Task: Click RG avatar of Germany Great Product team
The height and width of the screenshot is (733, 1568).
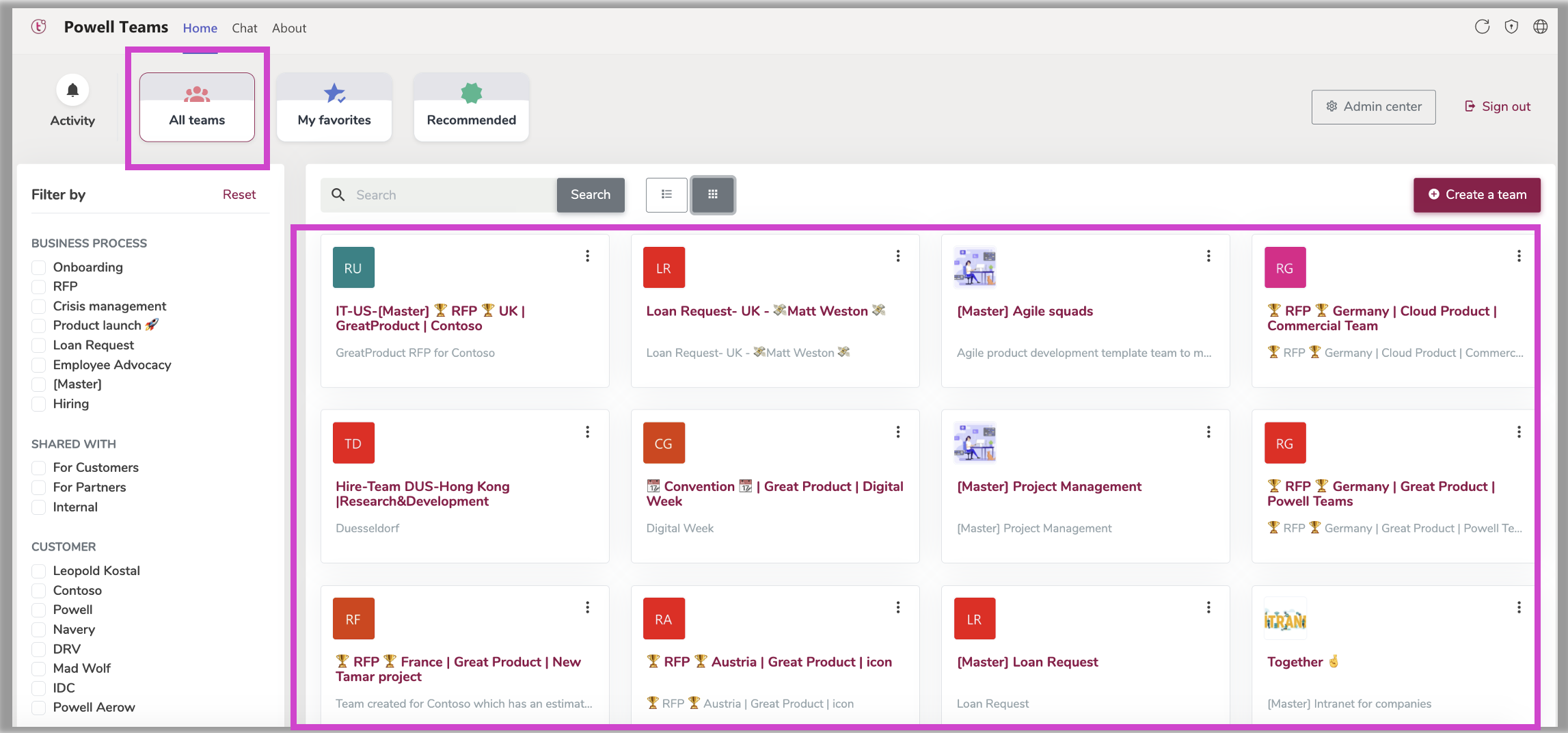Action: (x=1285, y=443)
